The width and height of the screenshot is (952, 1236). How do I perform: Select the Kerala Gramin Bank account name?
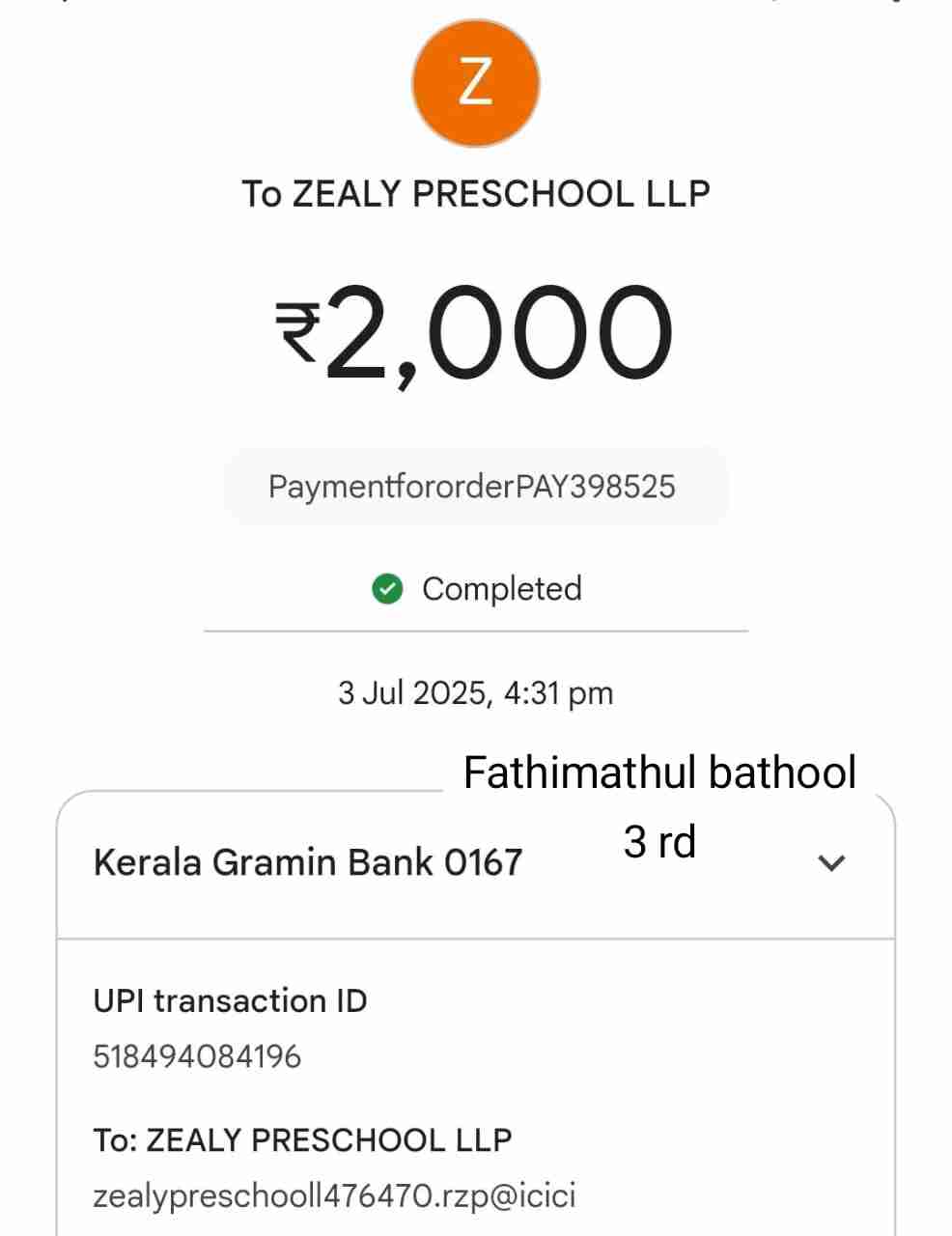click(x=264, y=861)
